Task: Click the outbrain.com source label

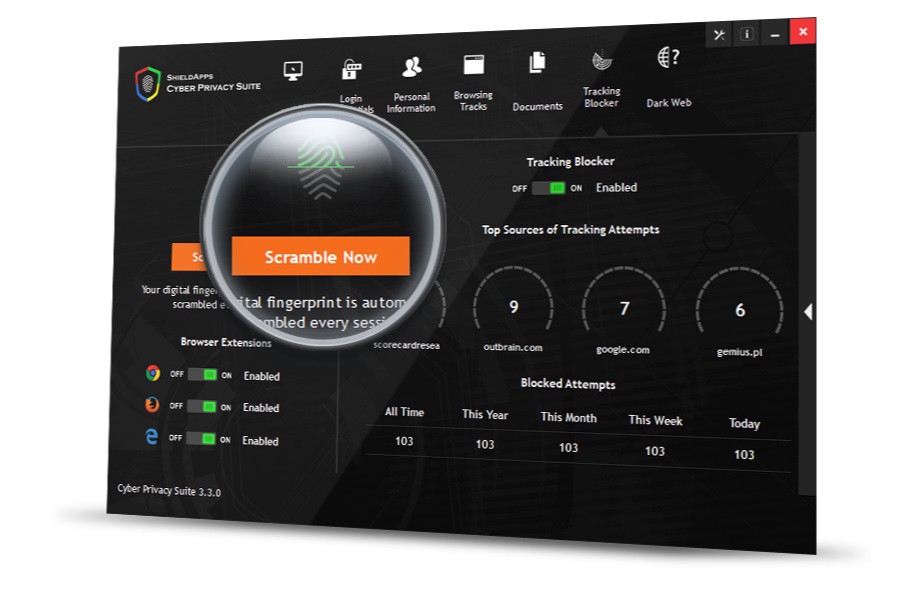Action: 513,347
